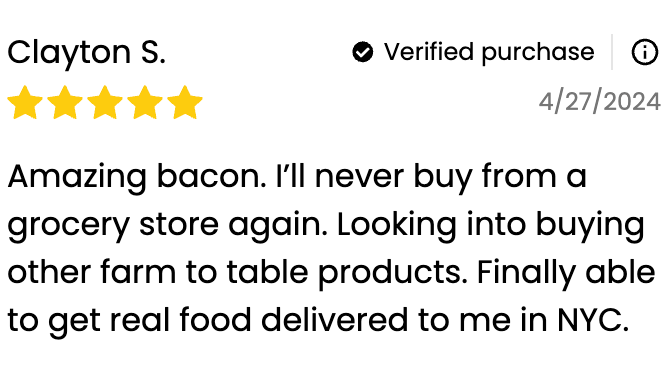Viewport: 672px width, 376px height.
Task: Click the last review line mentioning NYC
Action: click(x=318, y=321)
